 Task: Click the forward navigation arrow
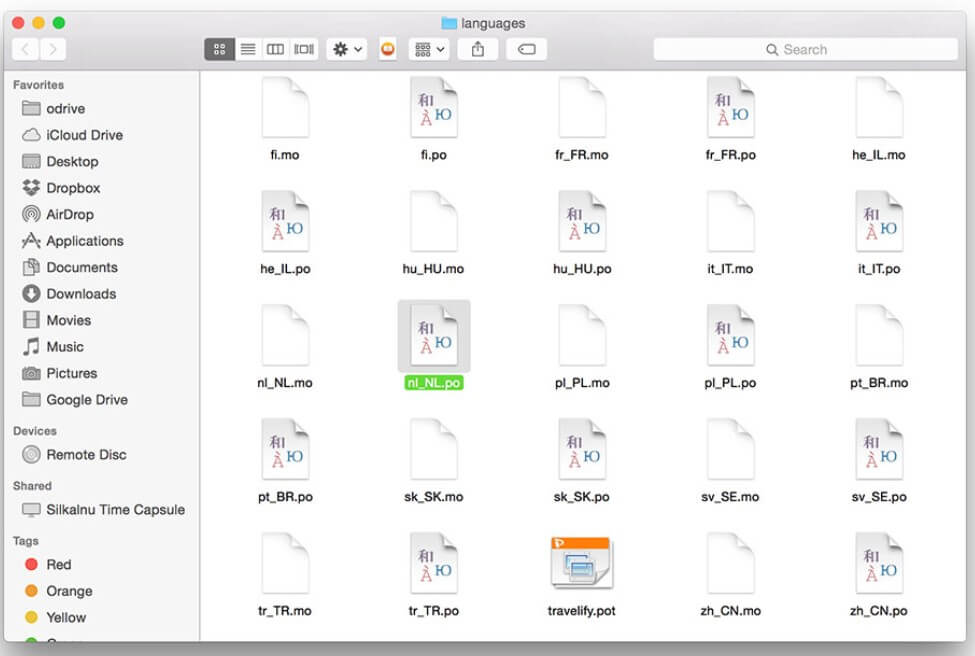click(x=52, y=49)
